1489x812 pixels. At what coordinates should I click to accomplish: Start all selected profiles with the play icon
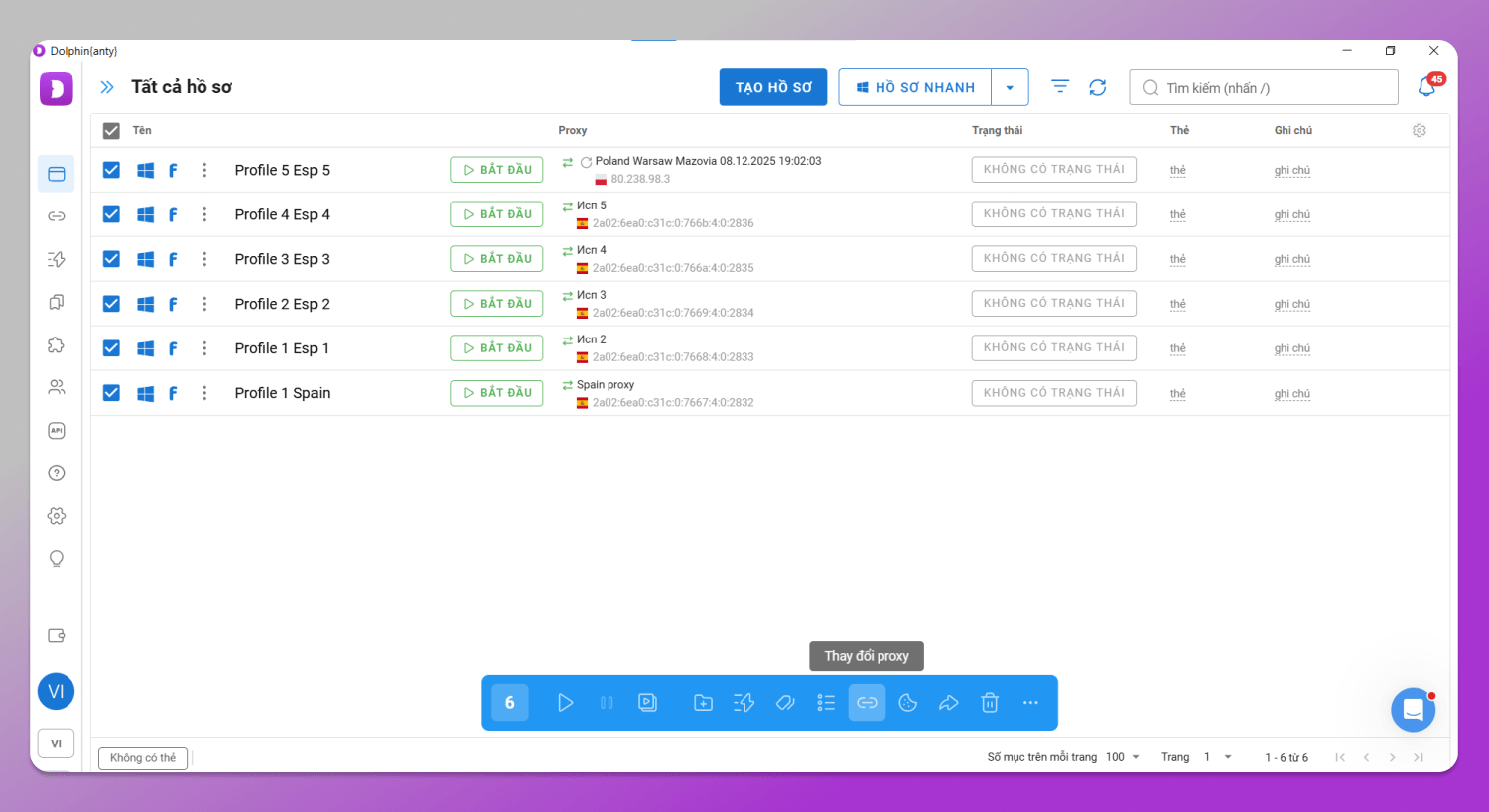pos(566,702)
